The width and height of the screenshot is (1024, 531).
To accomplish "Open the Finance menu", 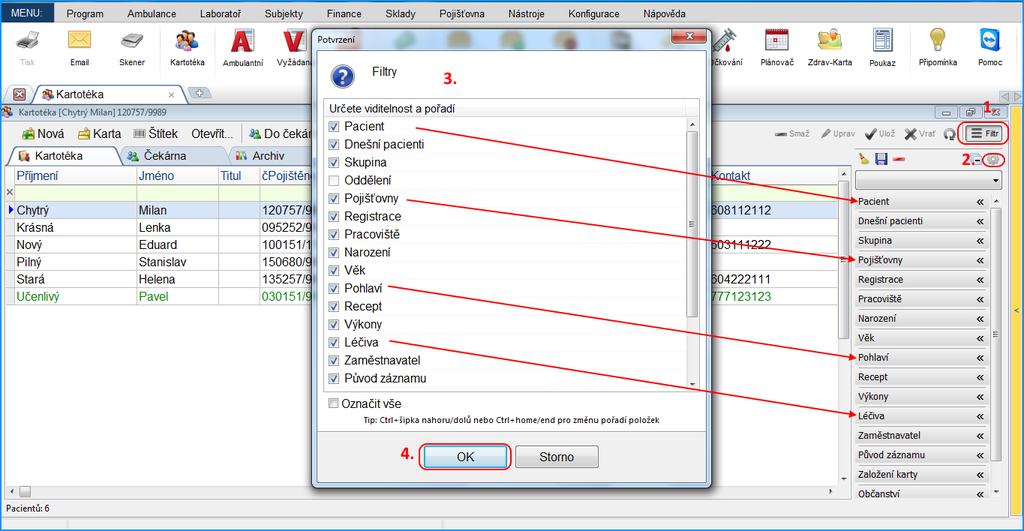I will point(344,13).
